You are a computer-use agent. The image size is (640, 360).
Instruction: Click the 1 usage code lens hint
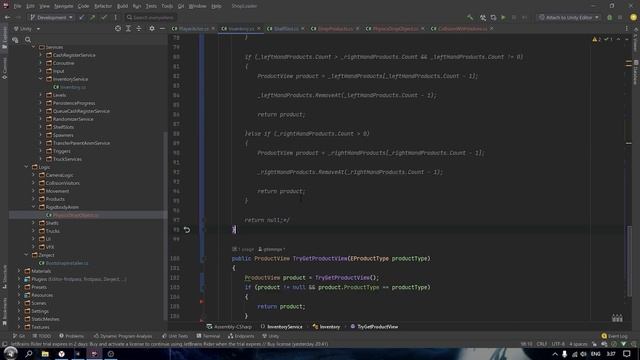click(x=243, y=249)
